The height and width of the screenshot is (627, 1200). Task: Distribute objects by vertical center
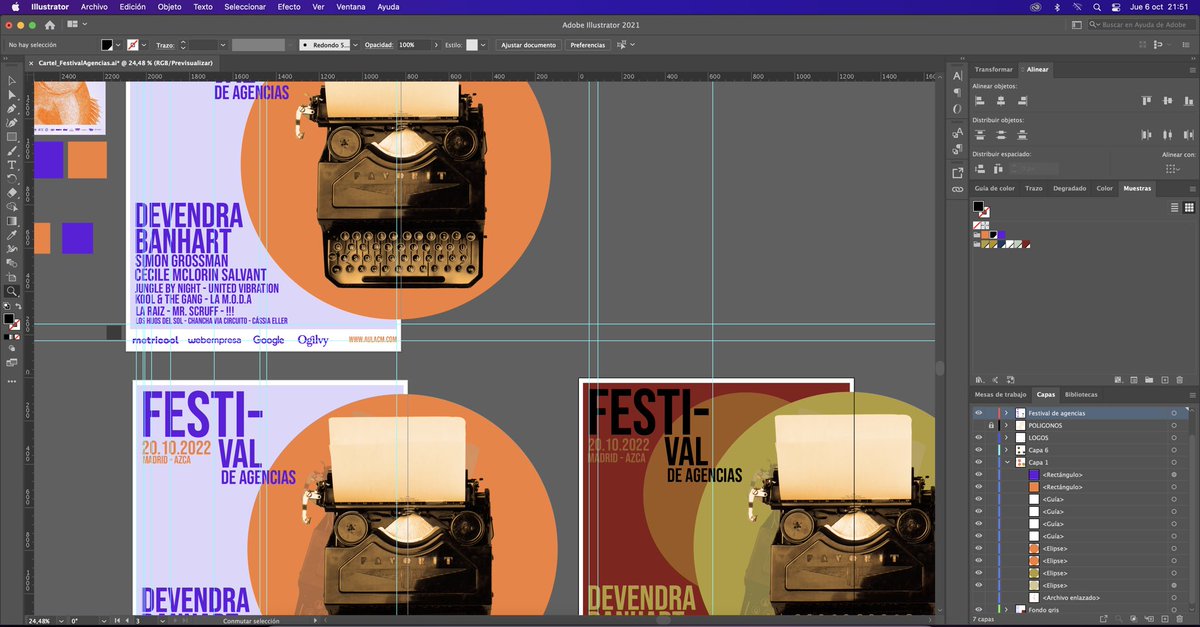[x=1003, y=134]
